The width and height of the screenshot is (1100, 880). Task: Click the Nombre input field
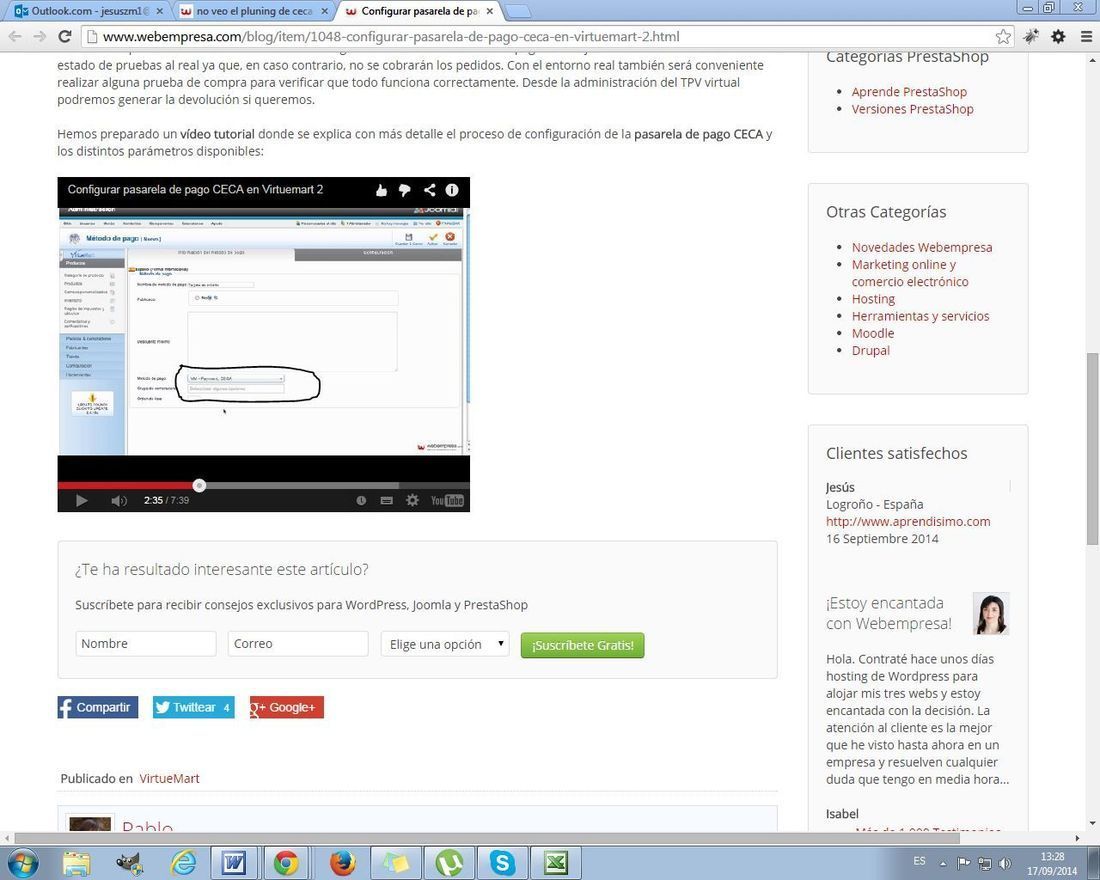[146, 644]
